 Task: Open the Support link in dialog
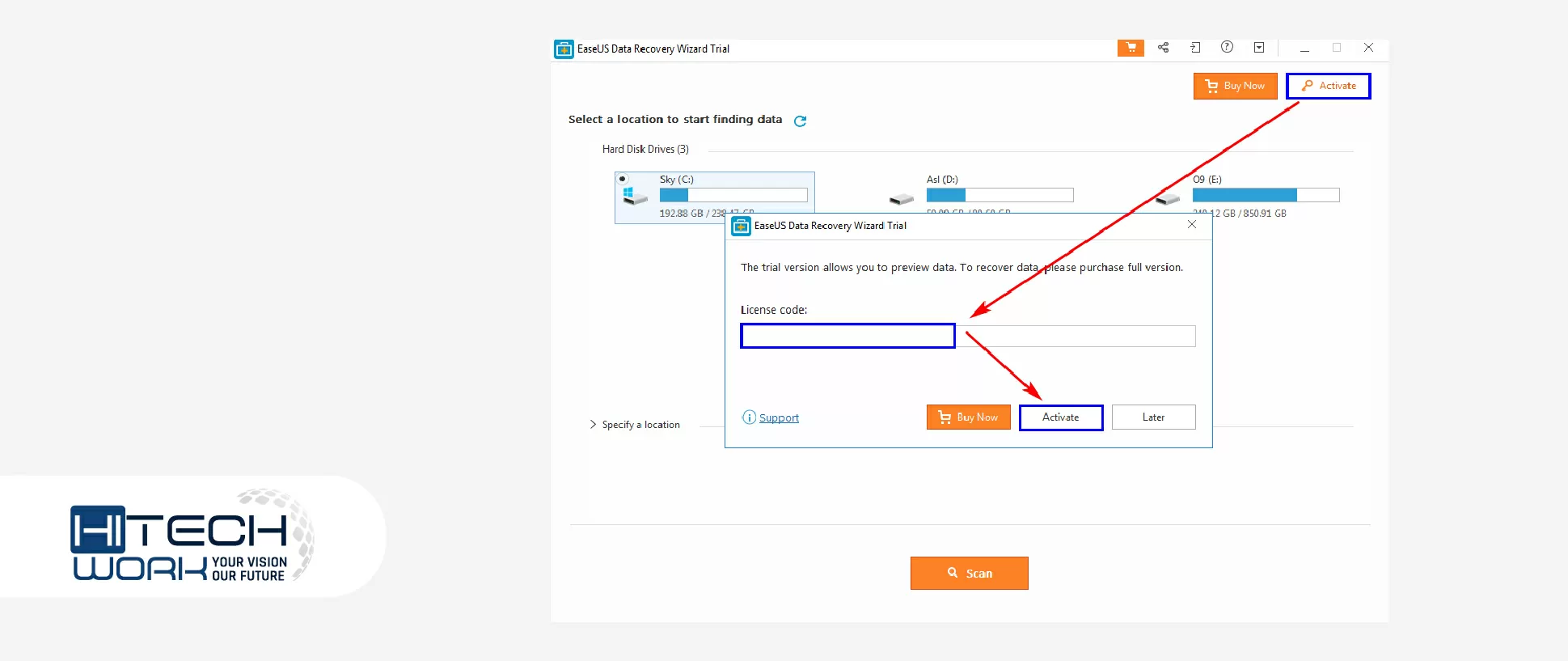[x=779, y=418]
